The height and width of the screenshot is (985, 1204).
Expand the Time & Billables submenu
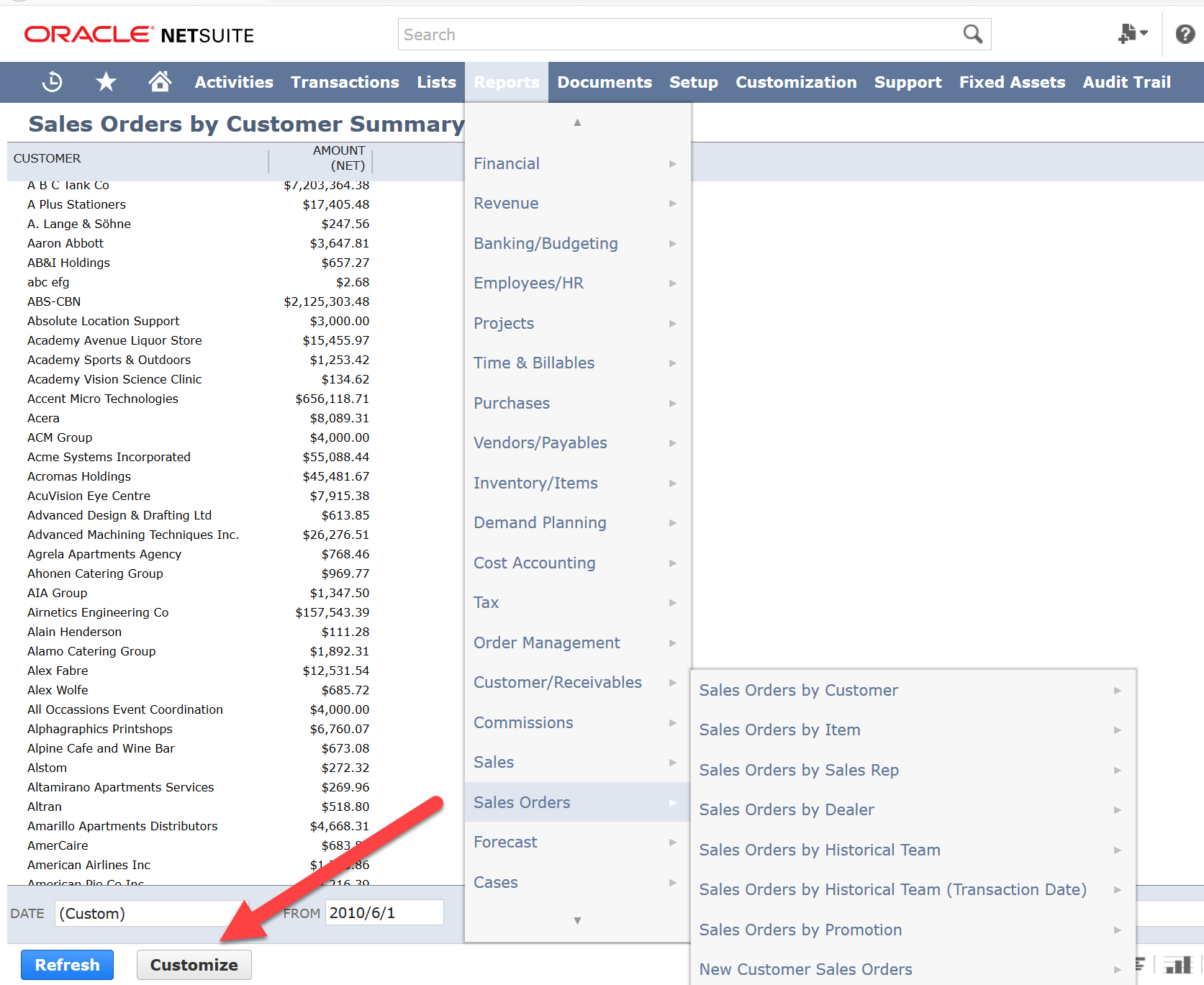coord(577,363)
